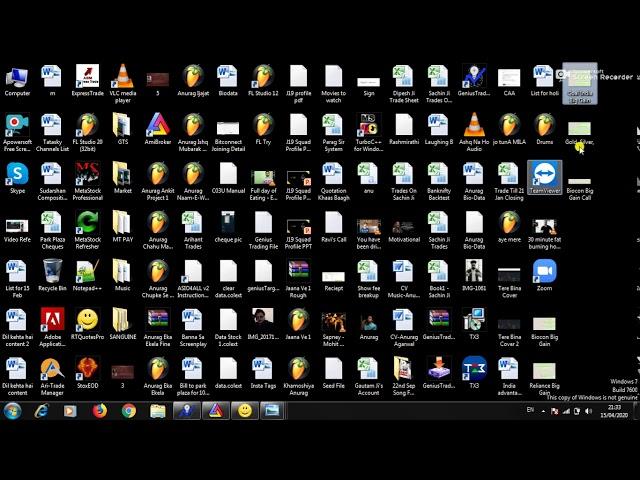Viewport: 640px width, 480px height.
Task: Open the 22nd Sep Song folder
Action: pos(404,376)
